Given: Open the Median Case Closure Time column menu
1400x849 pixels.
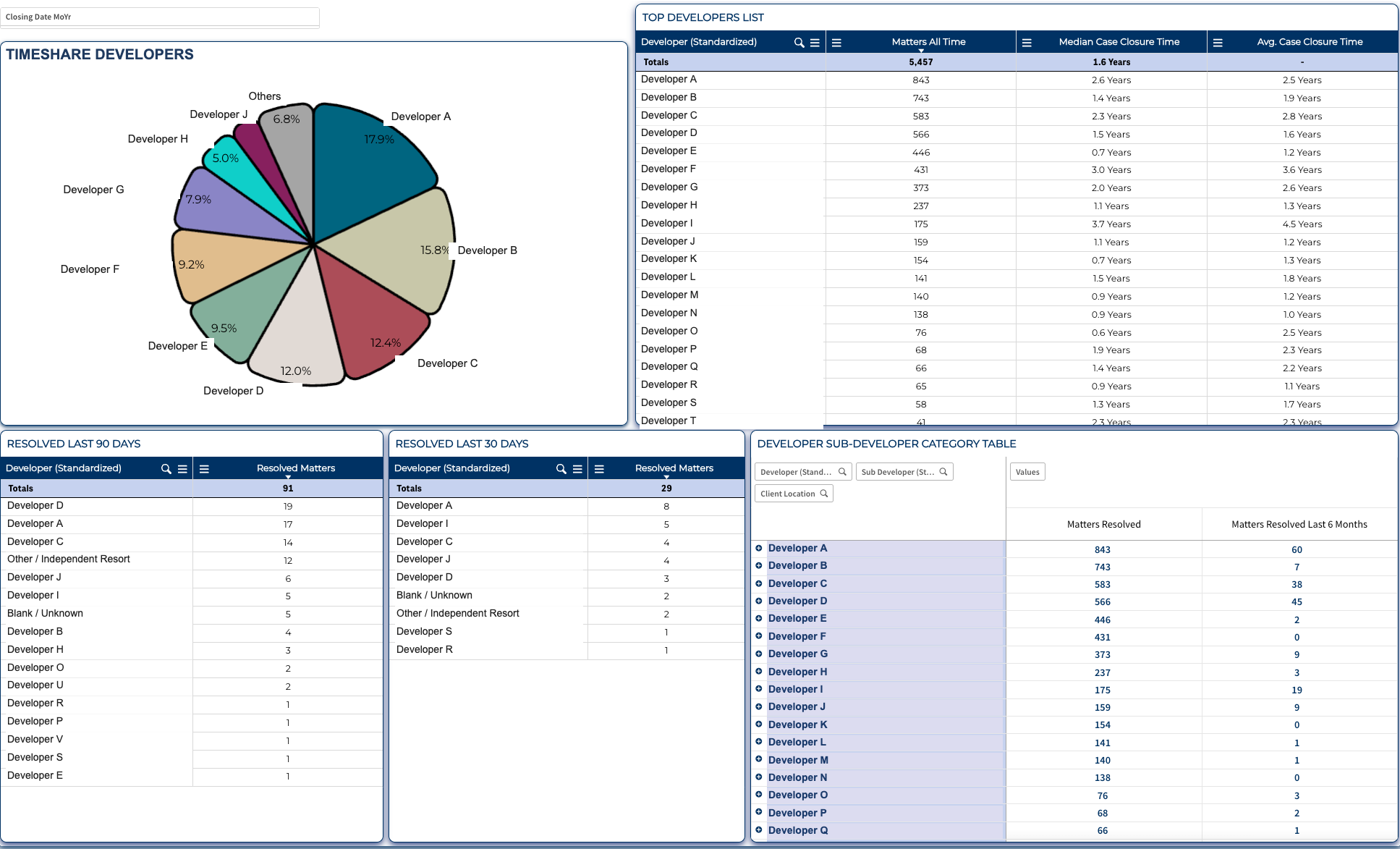Looking at the screenshot, I should [x=1027, y=43].
